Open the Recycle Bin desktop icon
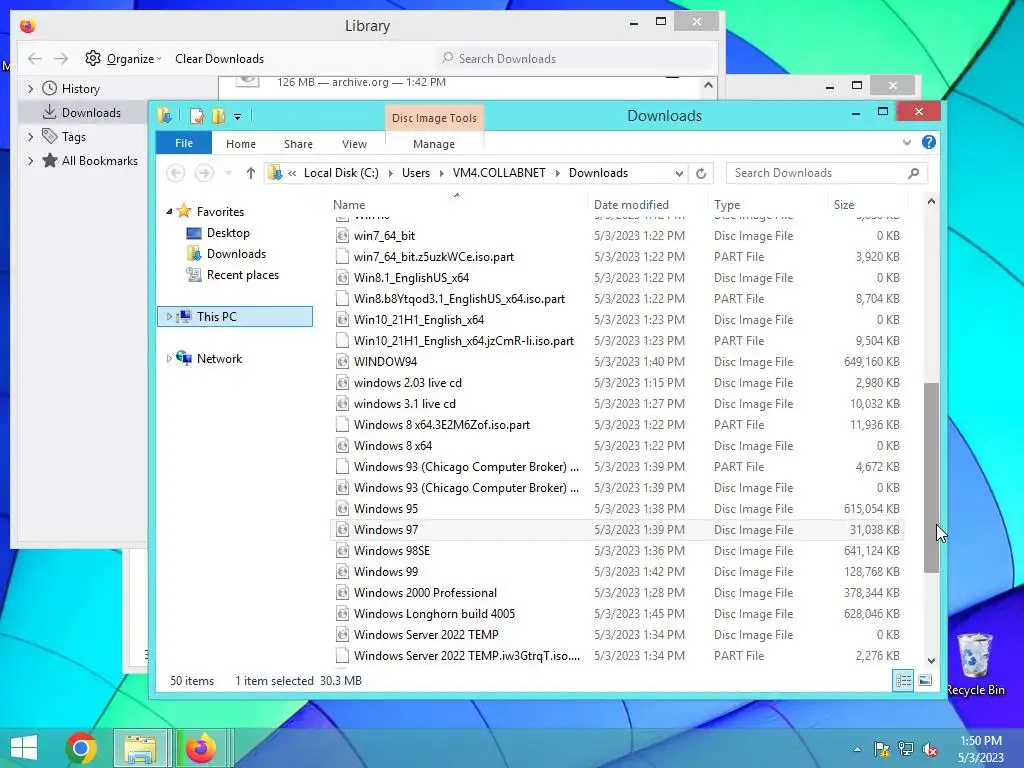 tap(974, 665)
